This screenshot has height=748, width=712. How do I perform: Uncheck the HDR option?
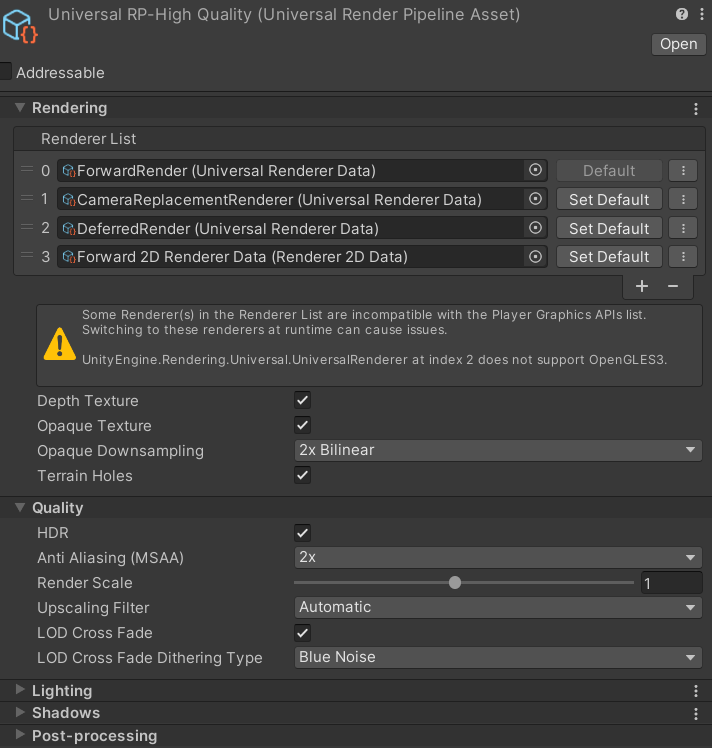[302, 533]
